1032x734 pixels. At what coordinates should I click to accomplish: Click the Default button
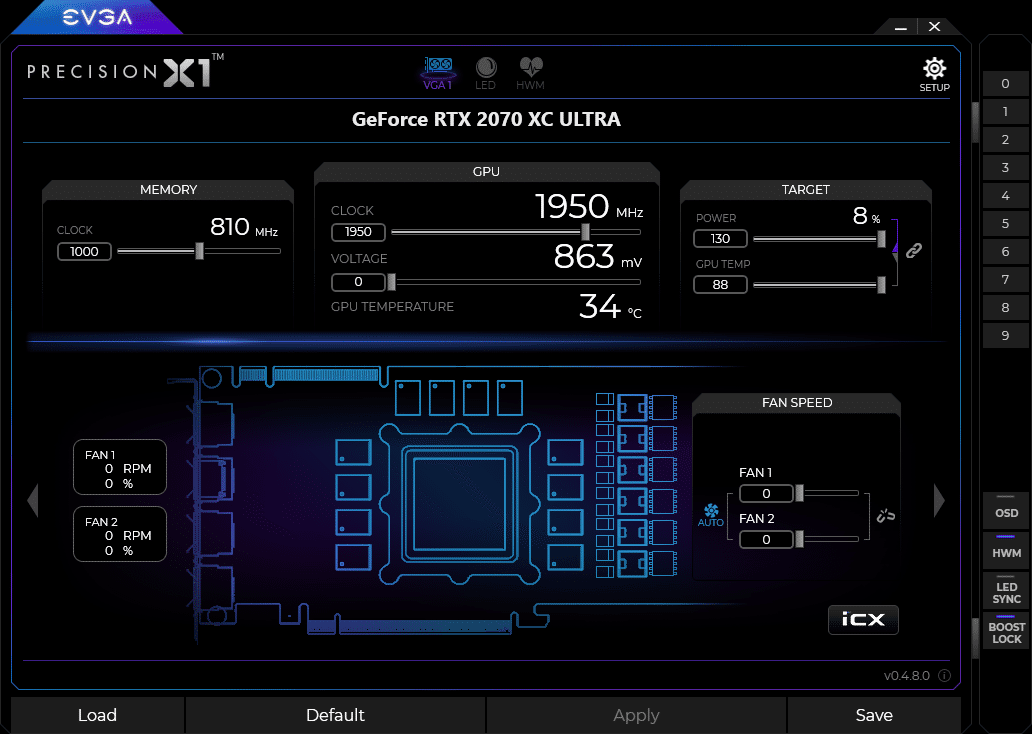(336, 715)
